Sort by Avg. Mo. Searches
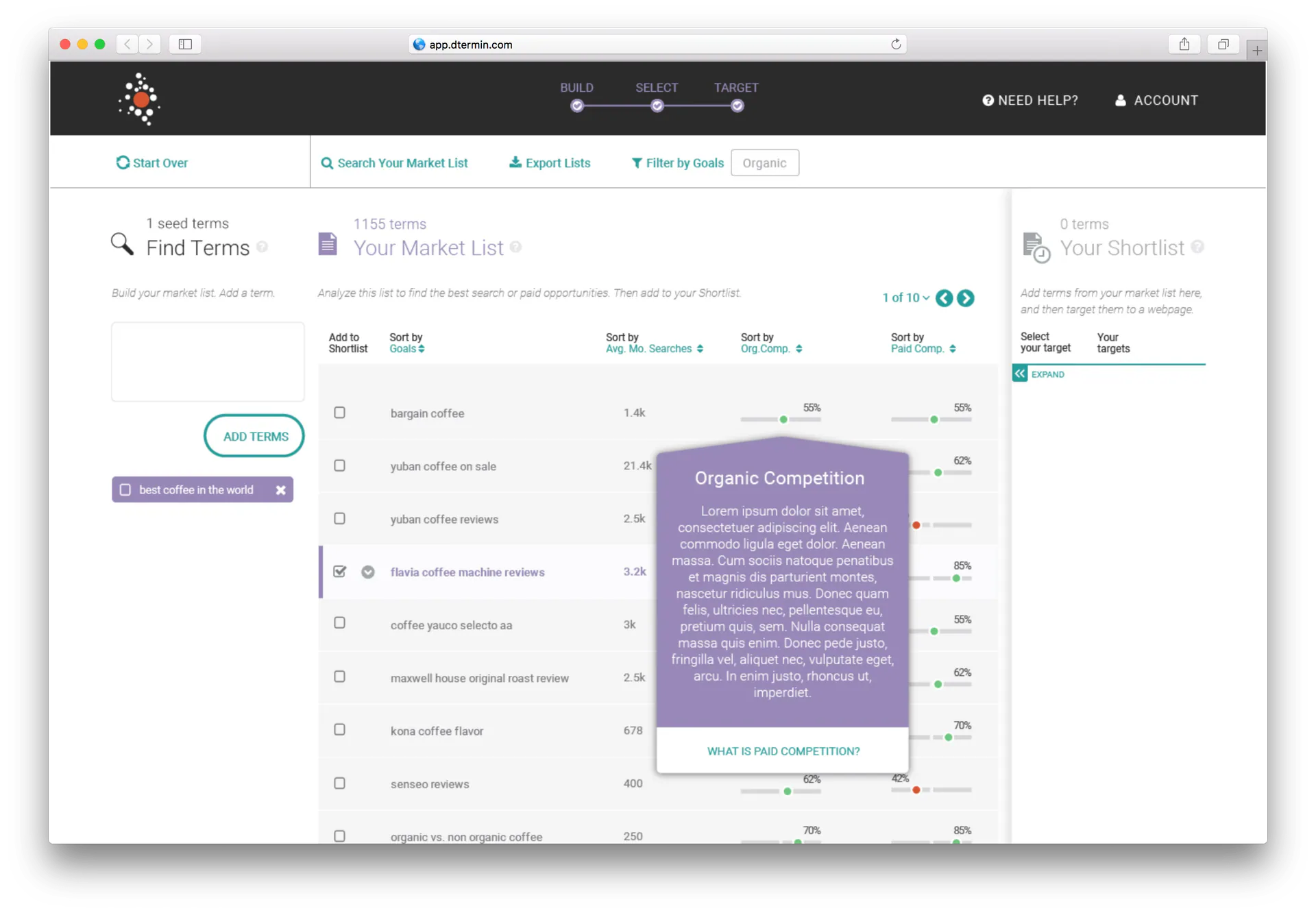The width and height of the screenshot is (1316, 913). 655,349
